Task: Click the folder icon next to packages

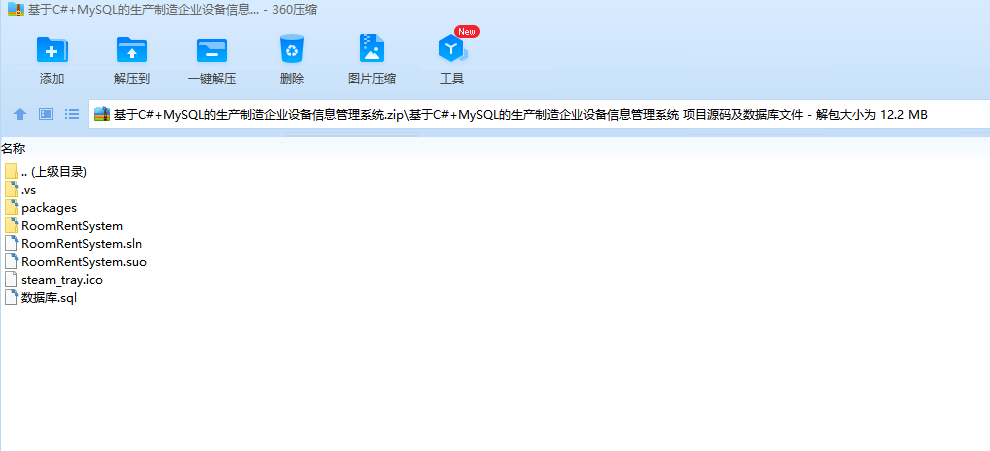Action: pyautogui.click(x=11, y=207)
